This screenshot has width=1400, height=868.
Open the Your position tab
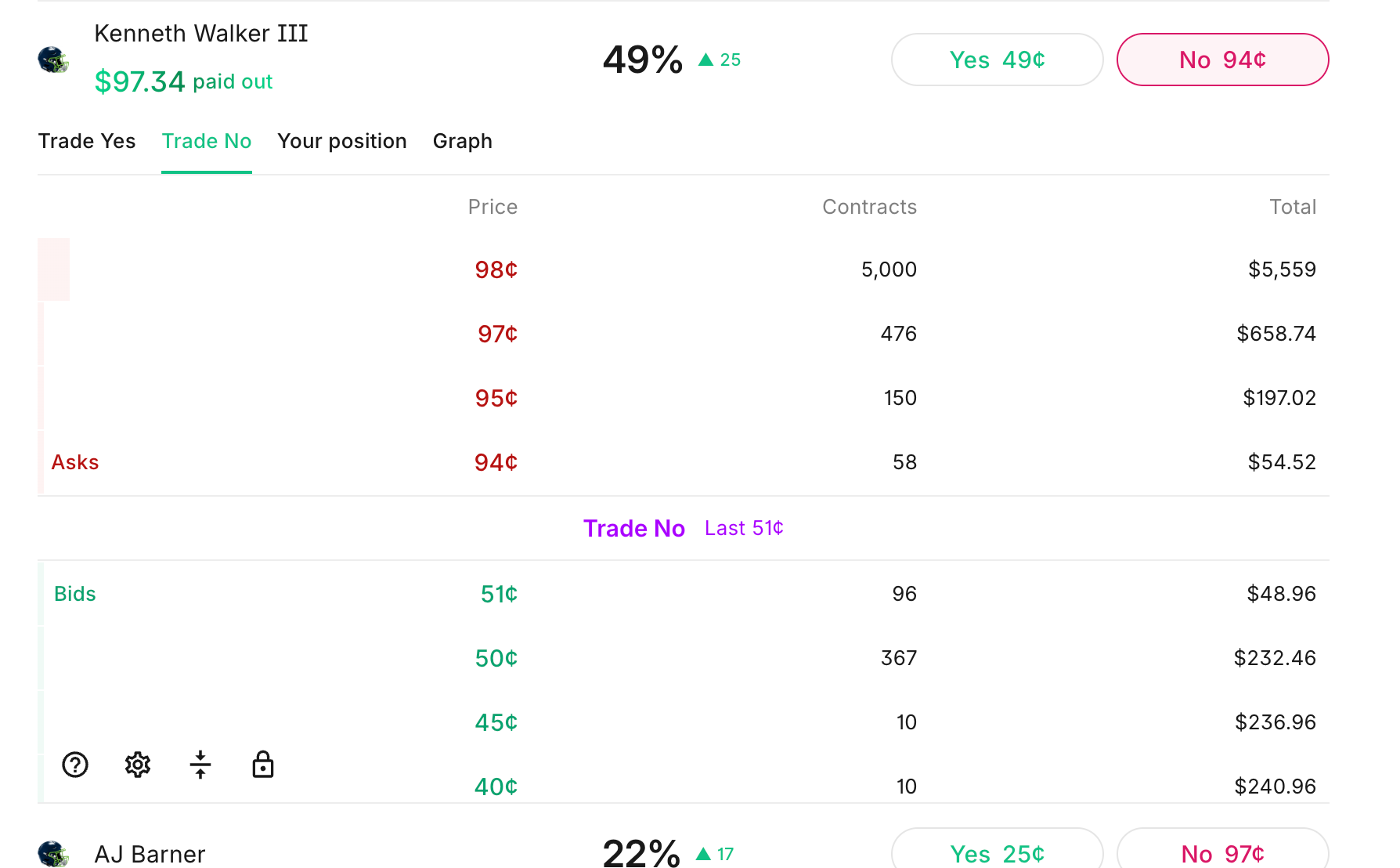coord(342,141)
